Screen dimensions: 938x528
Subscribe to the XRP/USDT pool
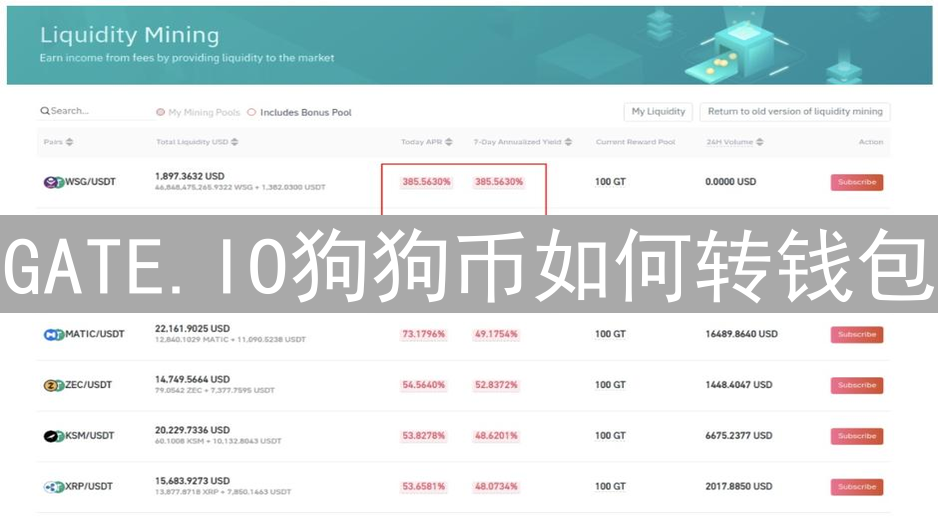click(857, 487)
